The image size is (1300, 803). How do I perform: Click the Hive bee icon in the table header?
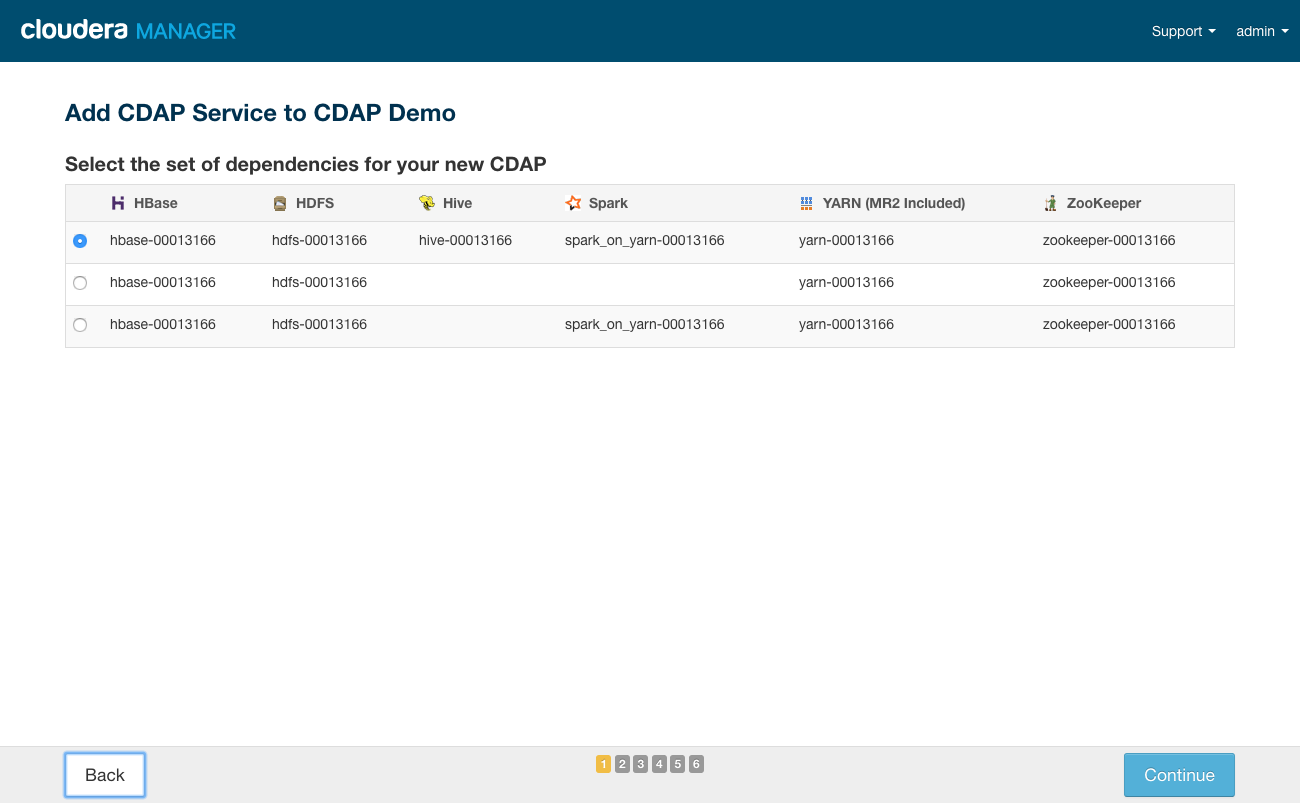click(x=428, y=202)
